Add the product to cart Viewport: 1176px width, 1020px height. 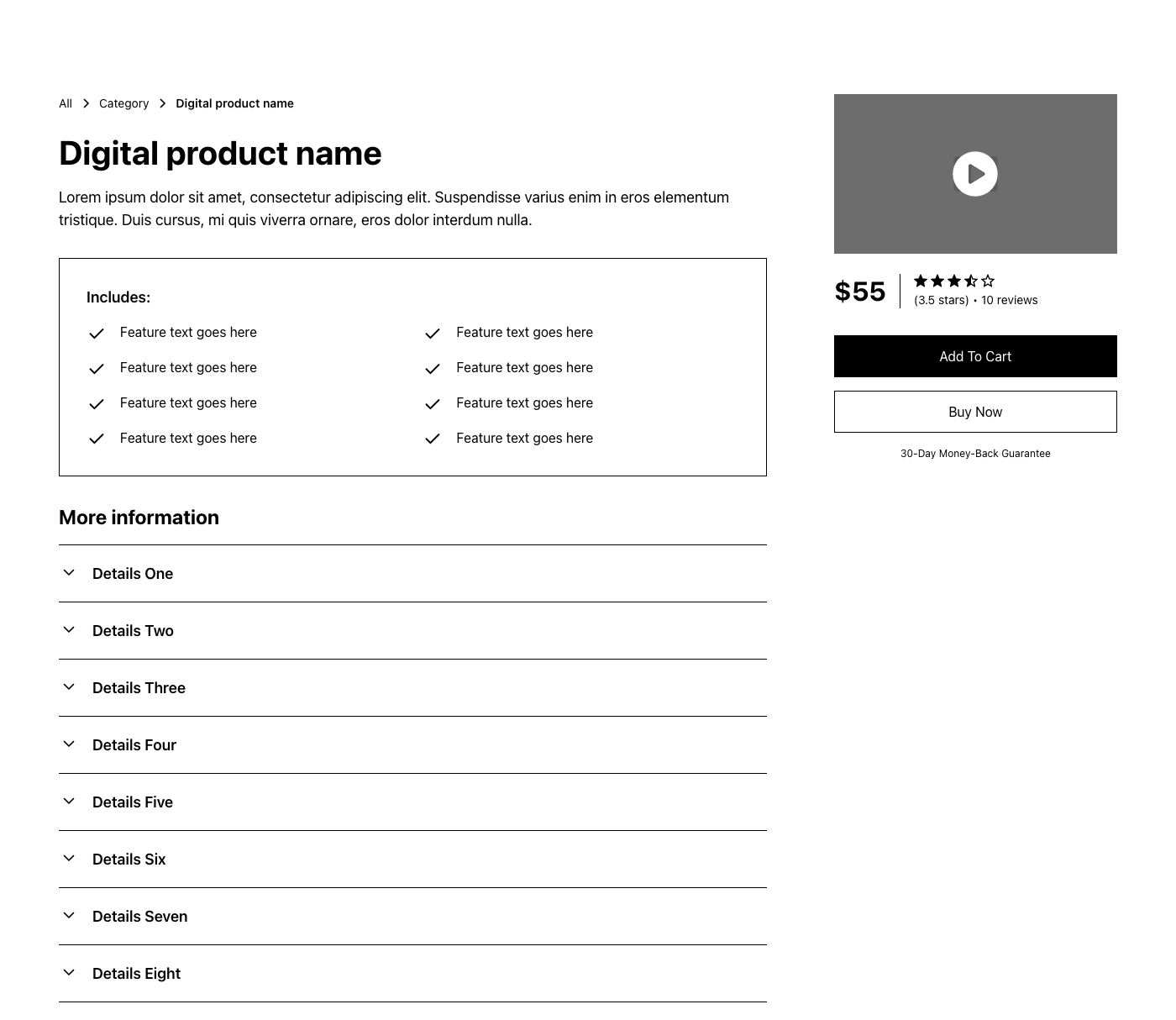tap(975, 356)
